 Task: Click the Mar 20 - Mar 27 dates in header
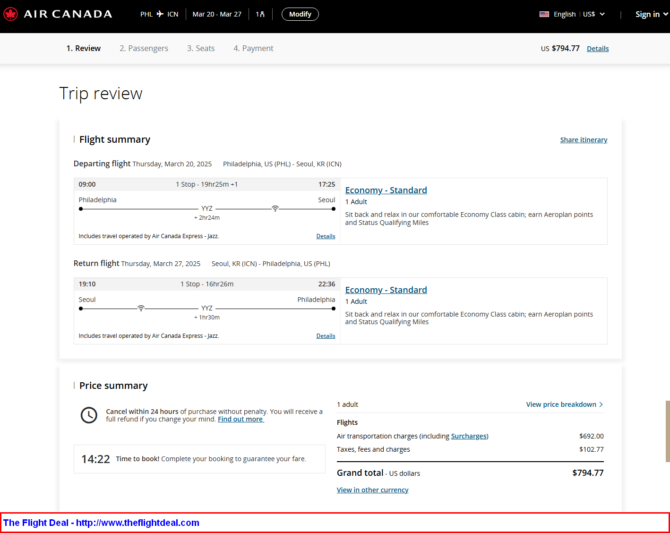click(217, 14)
